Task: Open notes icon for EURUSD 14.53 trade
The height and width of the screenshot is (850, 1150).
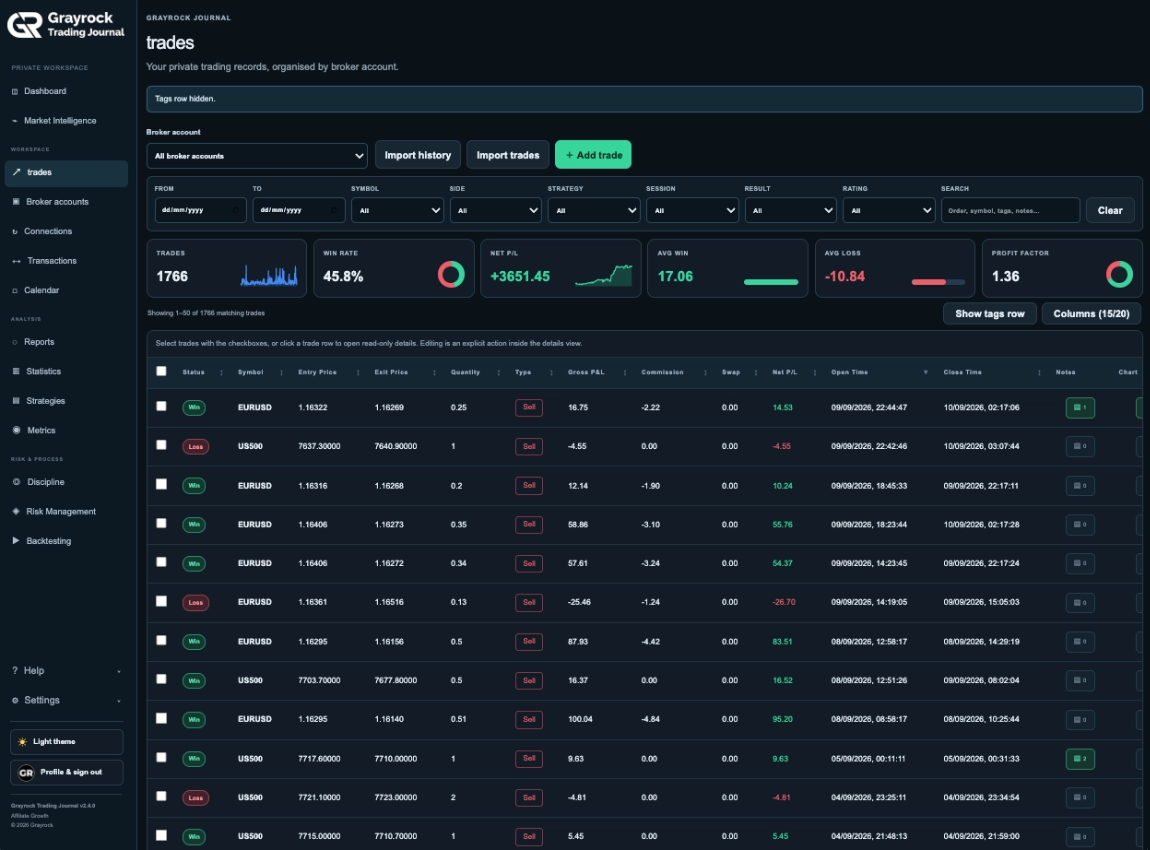Action: pos(1080,408)
